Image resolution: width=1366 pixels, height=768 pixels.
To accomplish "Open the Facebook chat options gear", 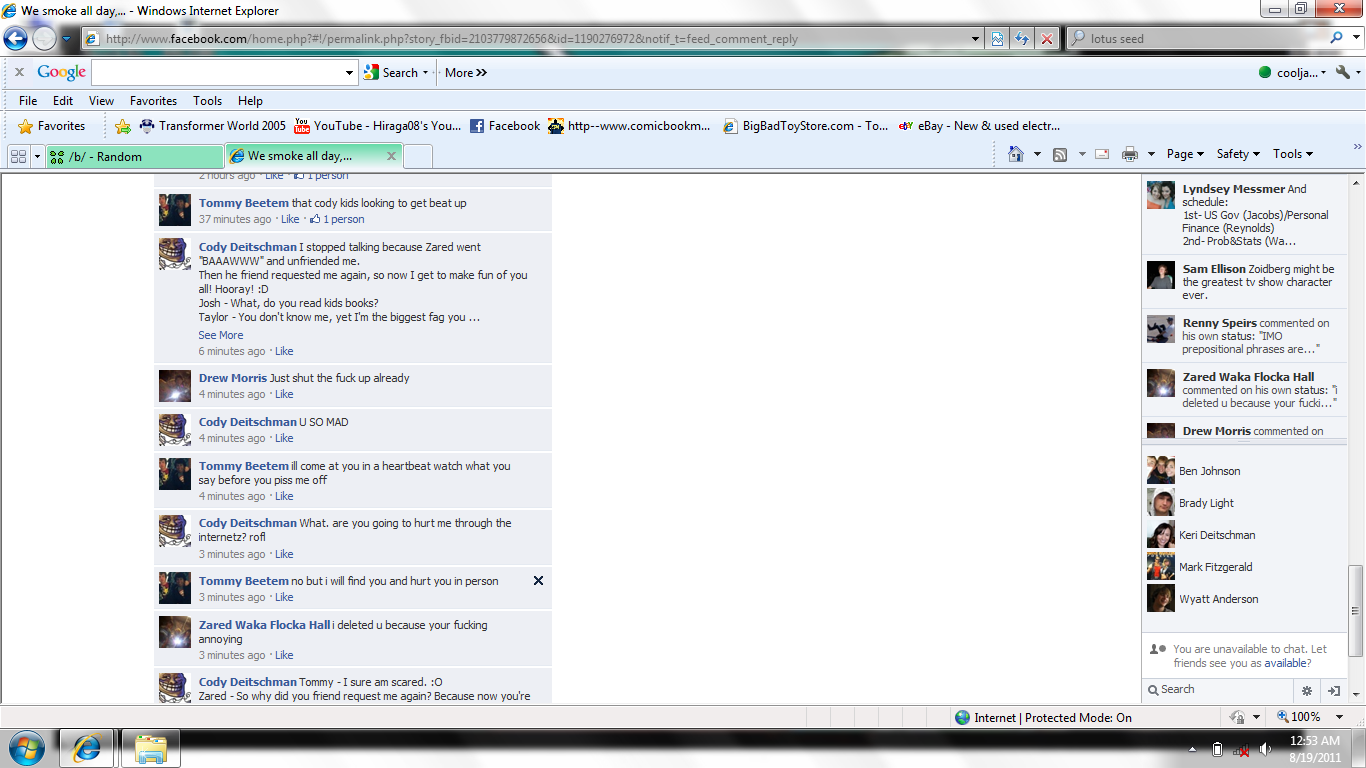I will click(1306, 690).
